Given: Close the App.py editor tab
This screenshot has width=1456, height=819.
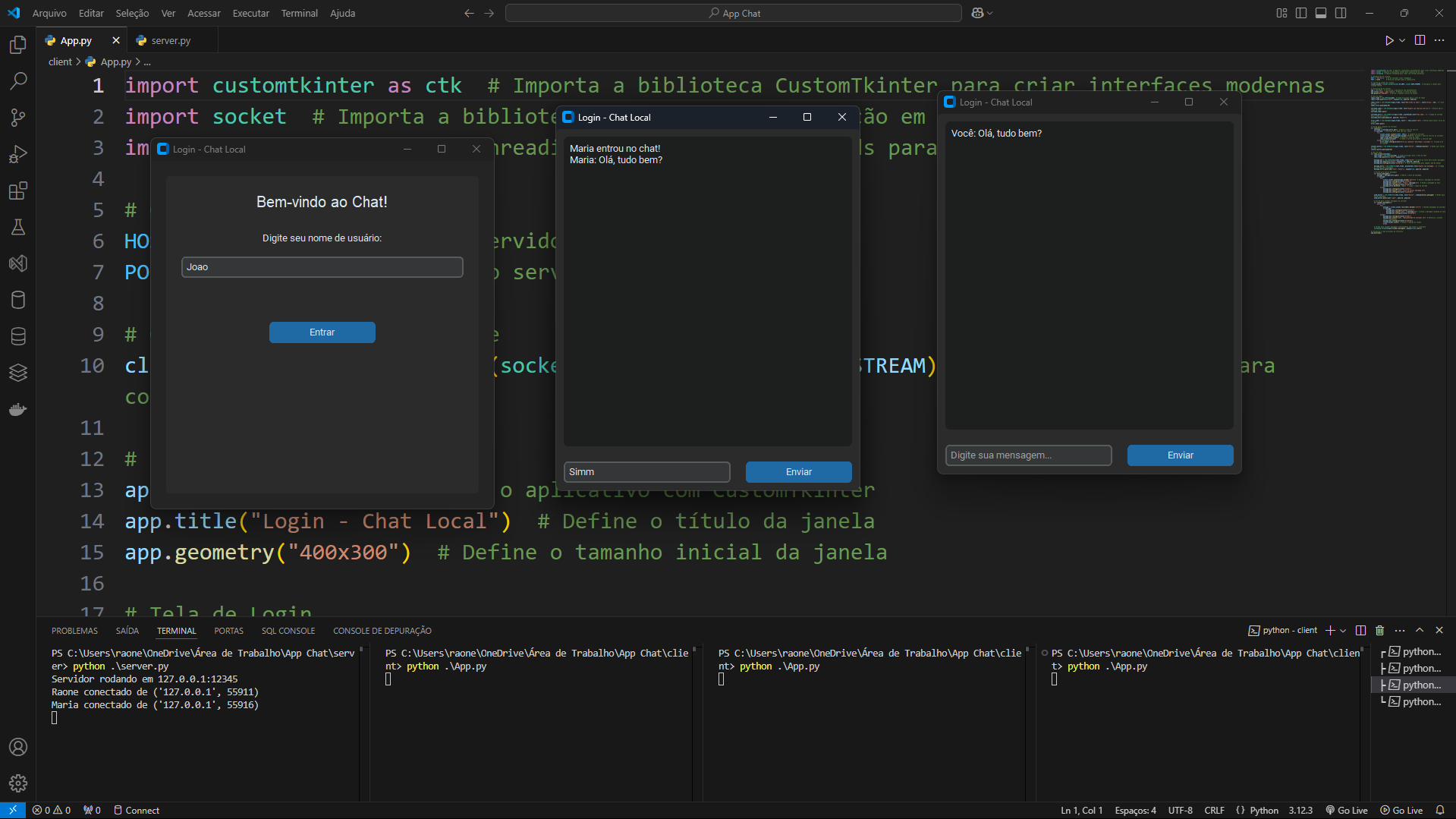Looking at the screenshot, I should (116, 40).
